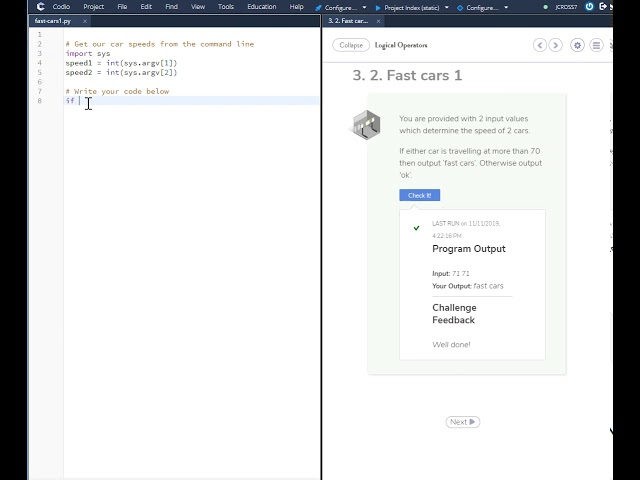This screenshot has width=640, height=480.
Task: Click the JCROSS7 username
Action: coord(566,7)
